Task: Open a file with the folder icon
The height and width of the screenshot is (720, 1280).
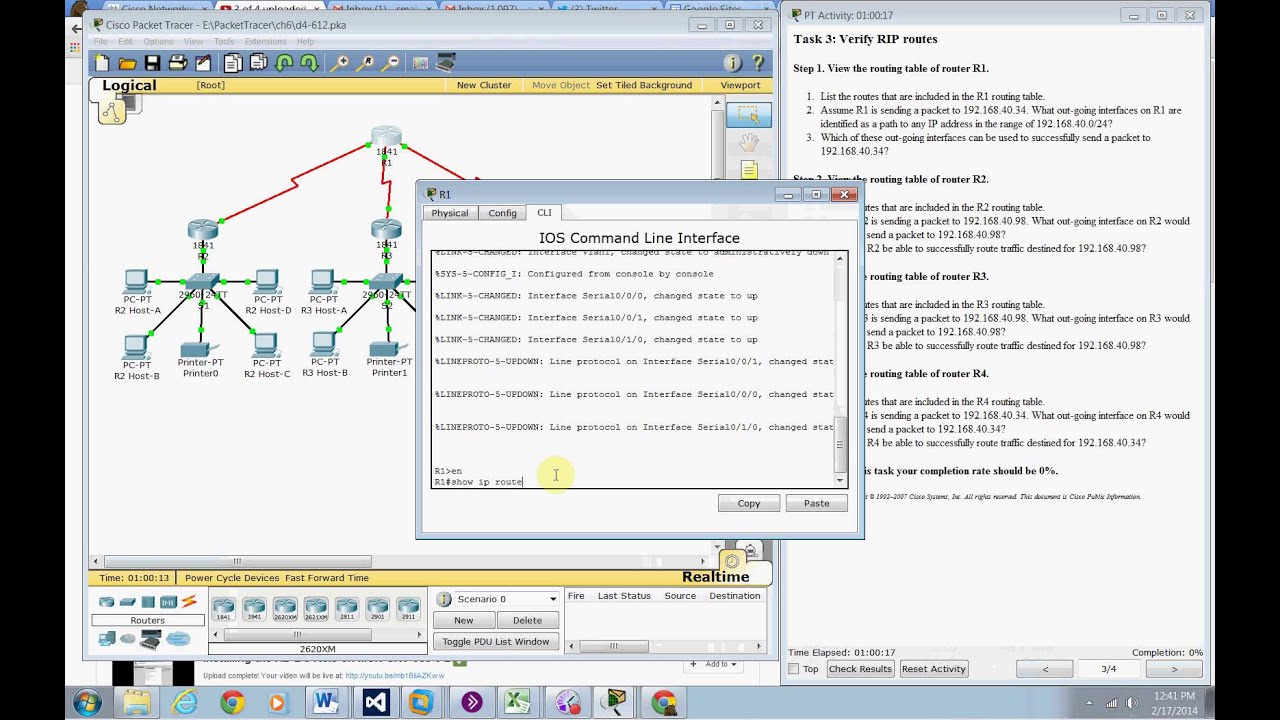Action: (127, 63)
